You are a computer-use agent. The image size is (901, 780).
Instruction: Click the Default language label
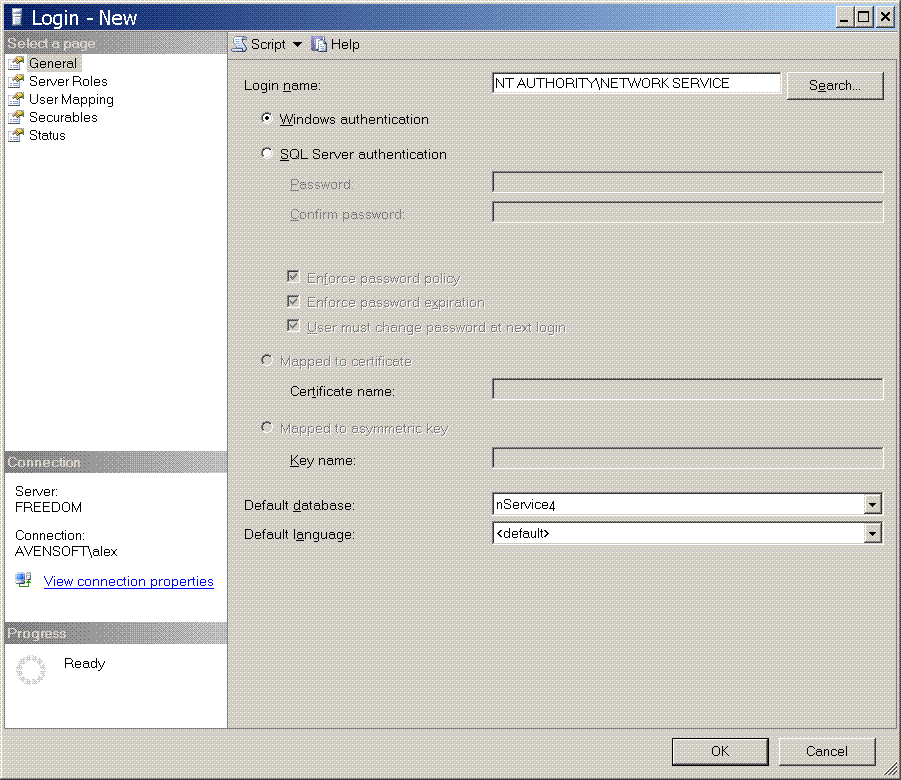point(299,535)
